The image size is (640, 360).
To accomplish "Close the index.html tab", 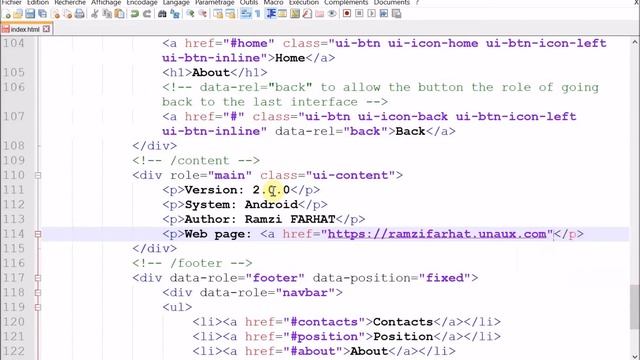I will (47, 29).
